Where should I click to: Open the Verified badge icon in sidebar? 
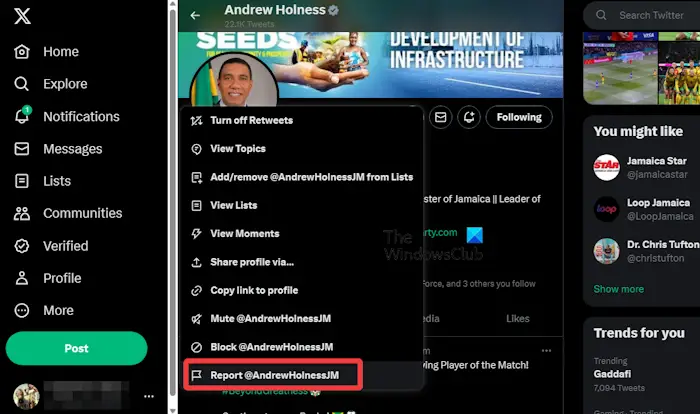point(21,246)
